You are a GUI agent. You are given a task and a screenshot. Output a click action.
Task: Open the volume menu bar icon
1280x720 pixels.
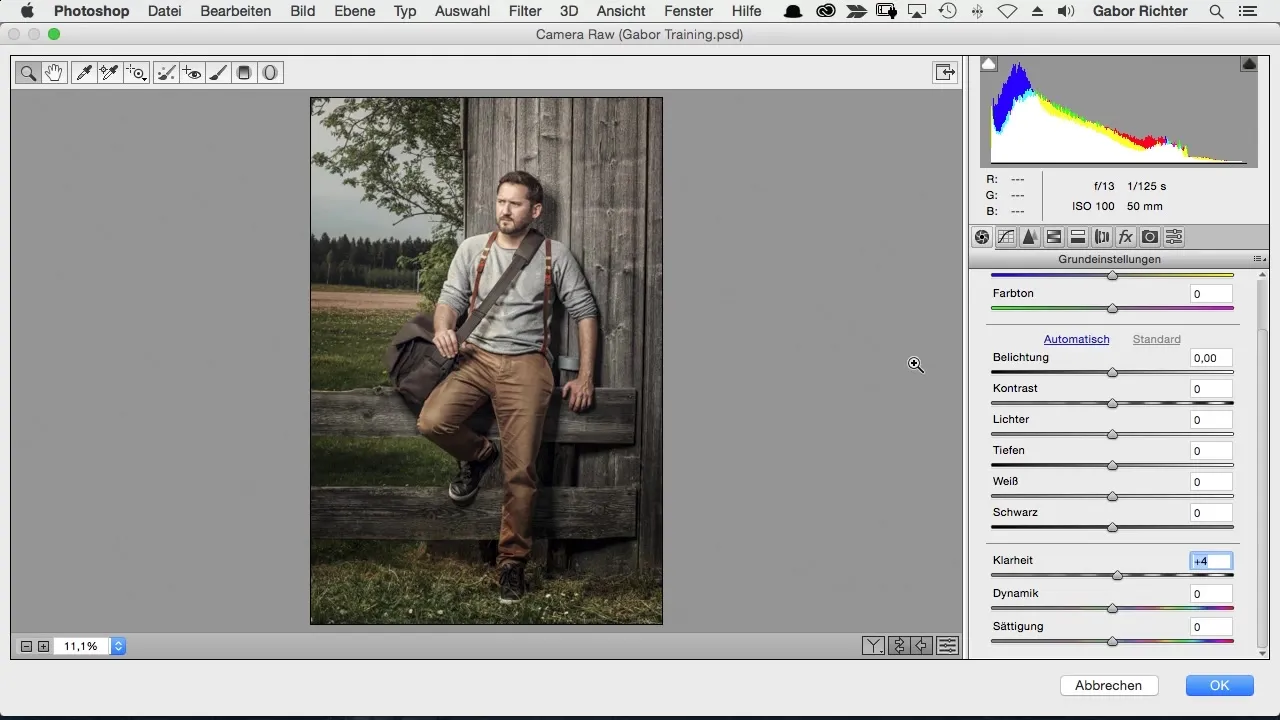click(x=1066, y=11)
